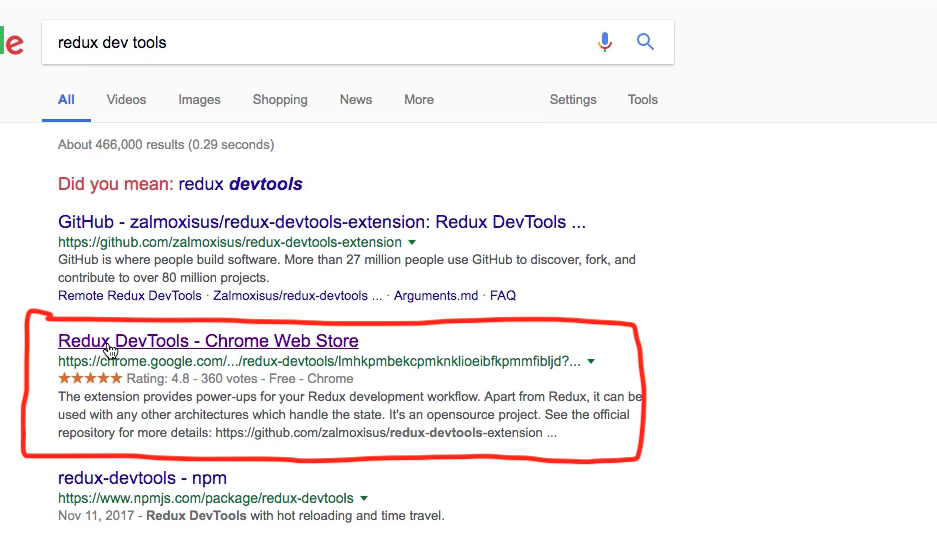Open the GitHub zalmoxisus redux-devtools-extension result
Viewport: 937px width, 550px height.
coord(321,222)
